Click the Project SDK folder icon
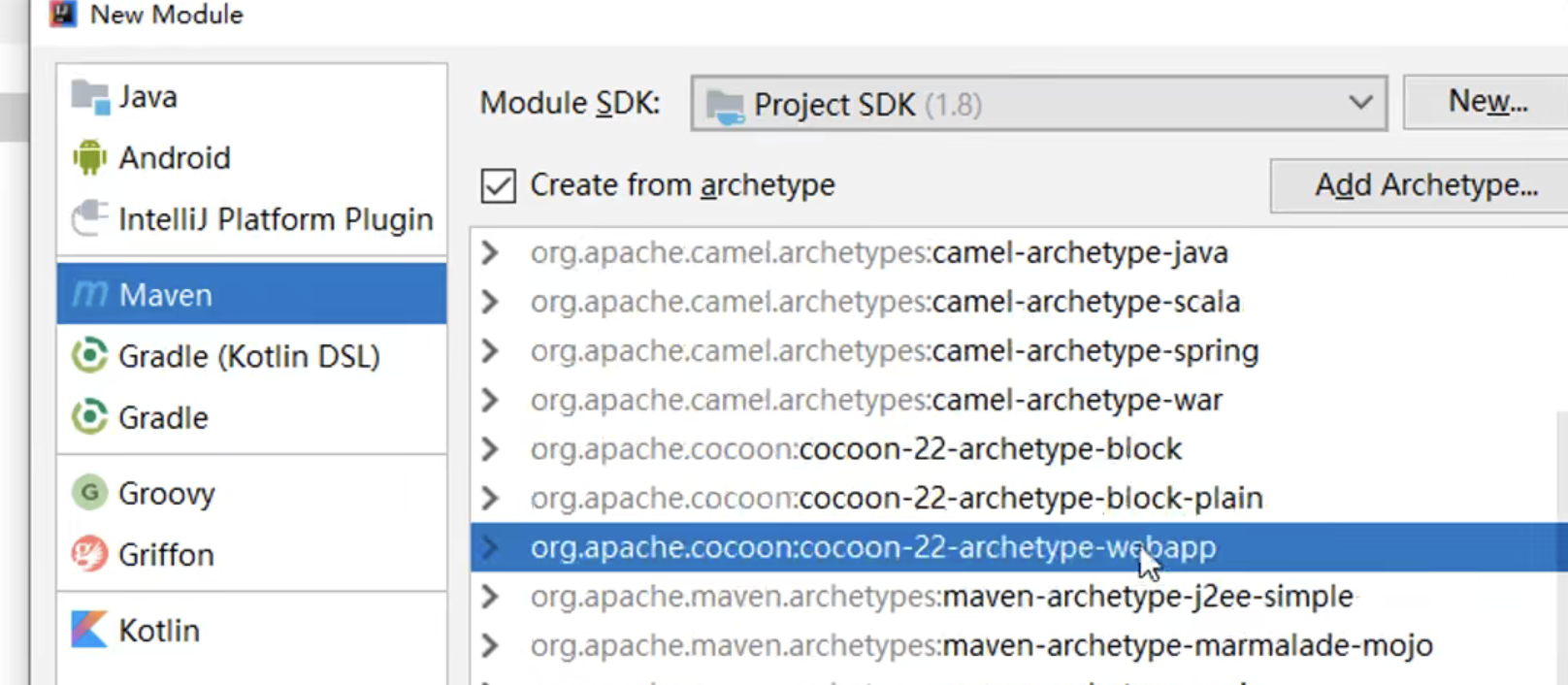1568x685 pixels. pos(725,105)
